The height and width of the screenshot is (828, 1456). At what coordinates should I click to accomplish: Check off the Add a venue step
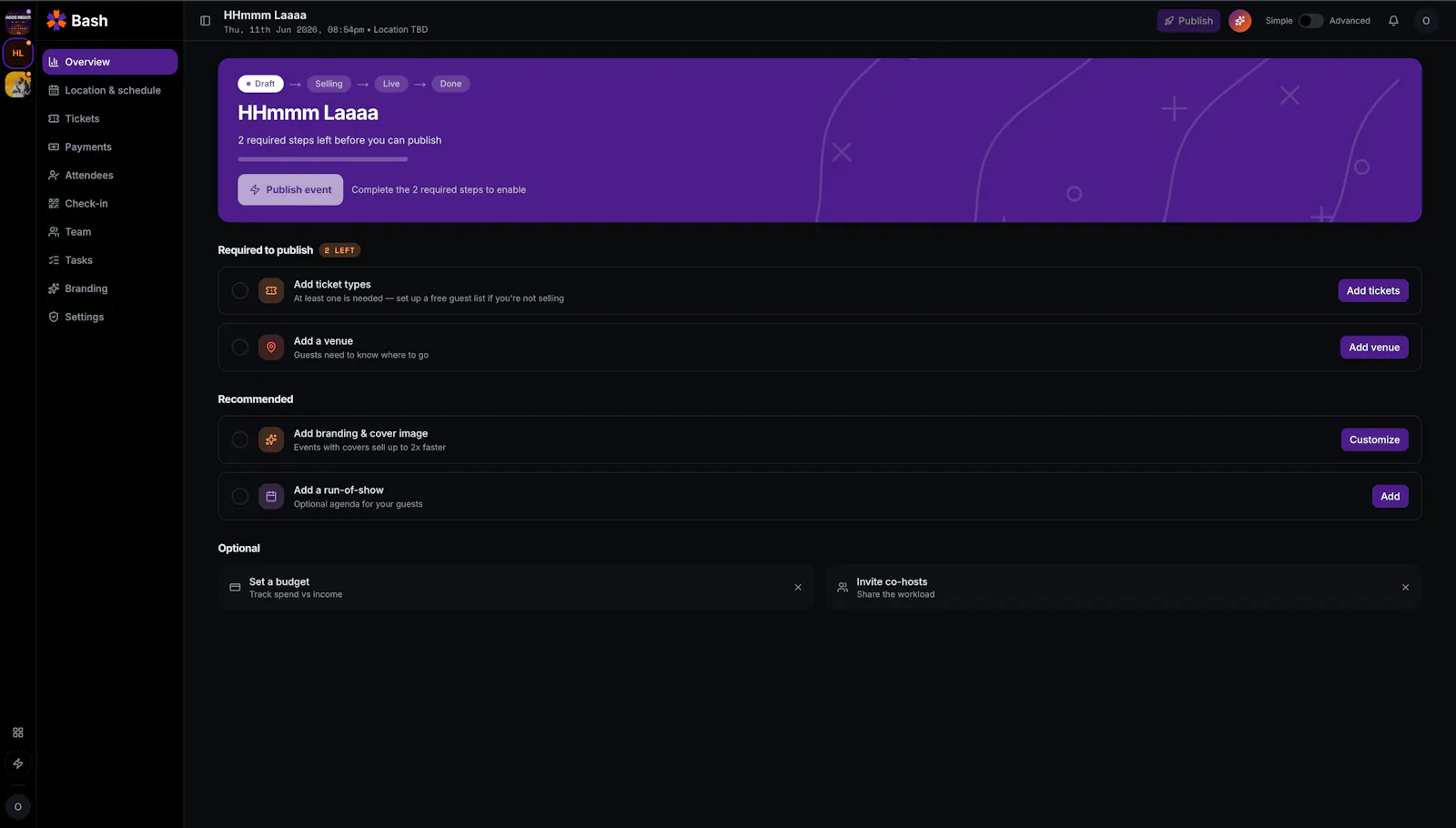[x=240, y=348]
